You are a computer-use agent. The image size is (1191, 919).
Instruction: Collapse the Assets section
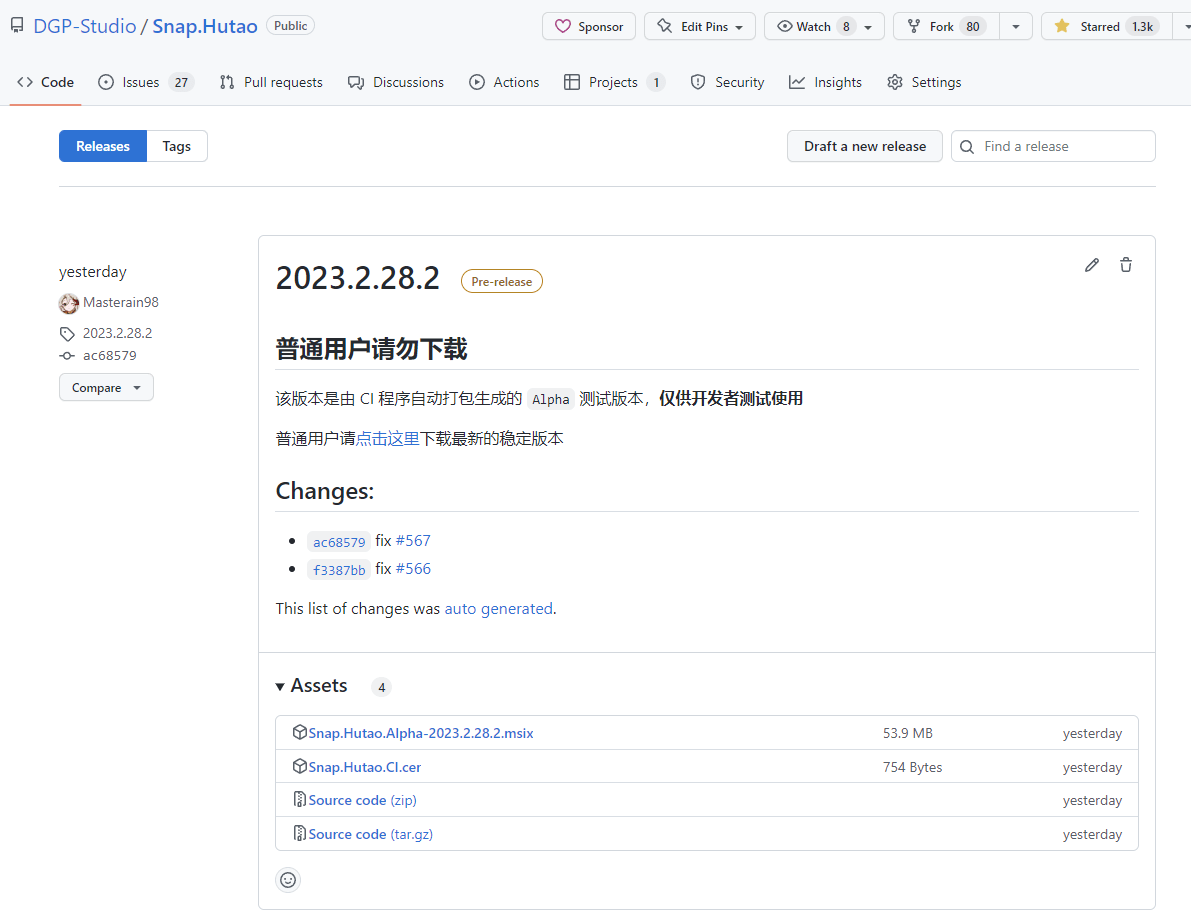tap(311, 686)
